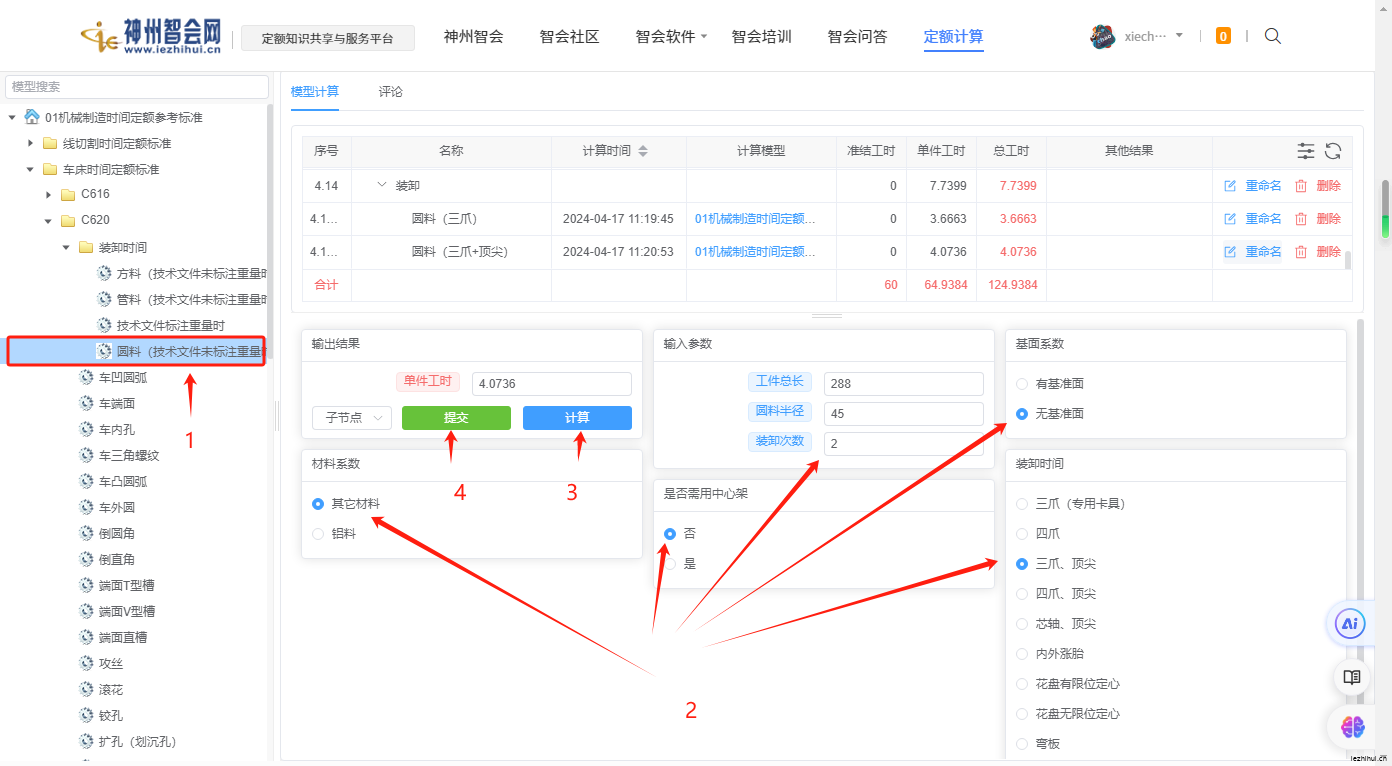Sort by 计算时间 column arrows
The height and width of the screenshot is (766, 1392).
click(643, 151)
